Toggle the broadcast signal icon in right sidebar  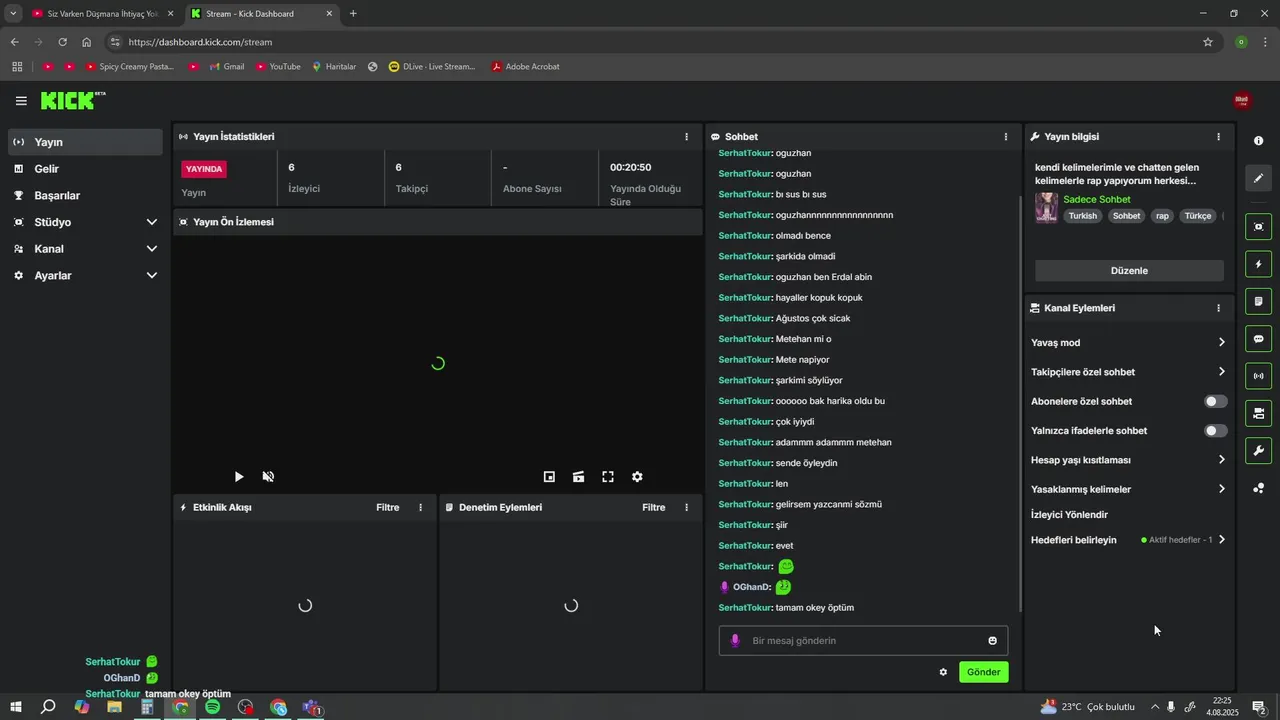[x=1258, y=376]
